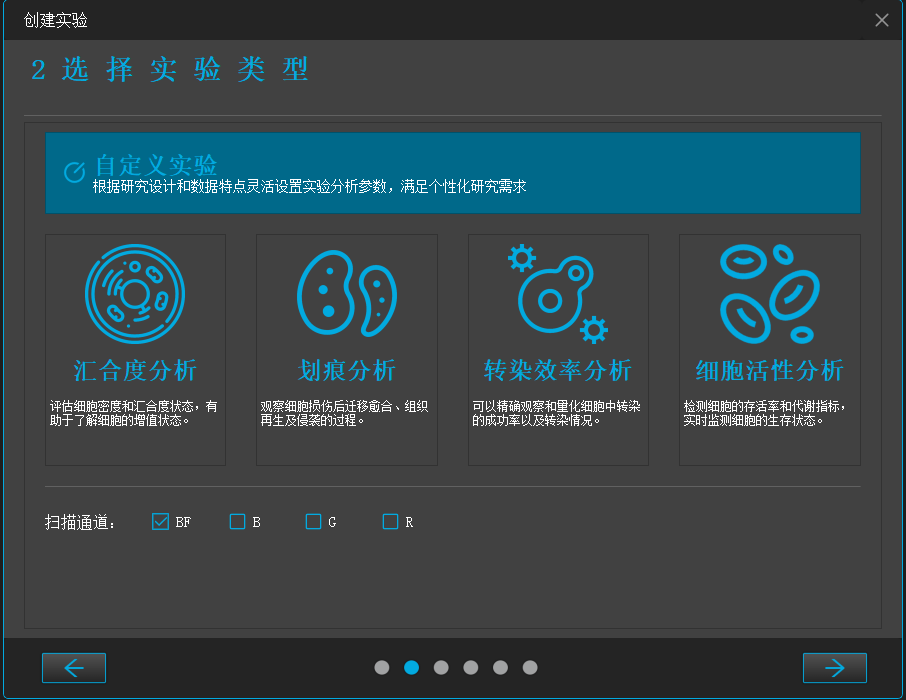The image size is (906, 700).
Task: Jump to the last step dot
Action: click(x=530, y=667)
